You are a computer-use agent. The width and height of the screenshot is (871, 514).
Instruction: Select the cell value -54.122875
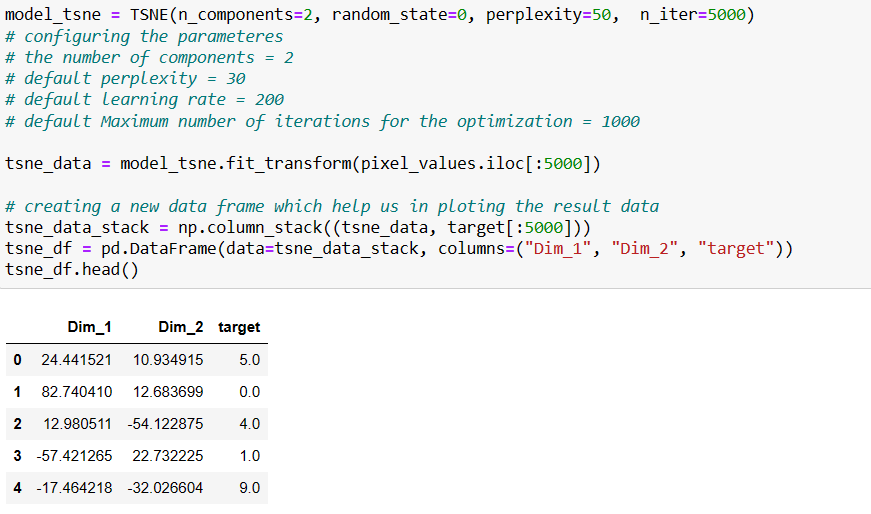pos(165,423)
